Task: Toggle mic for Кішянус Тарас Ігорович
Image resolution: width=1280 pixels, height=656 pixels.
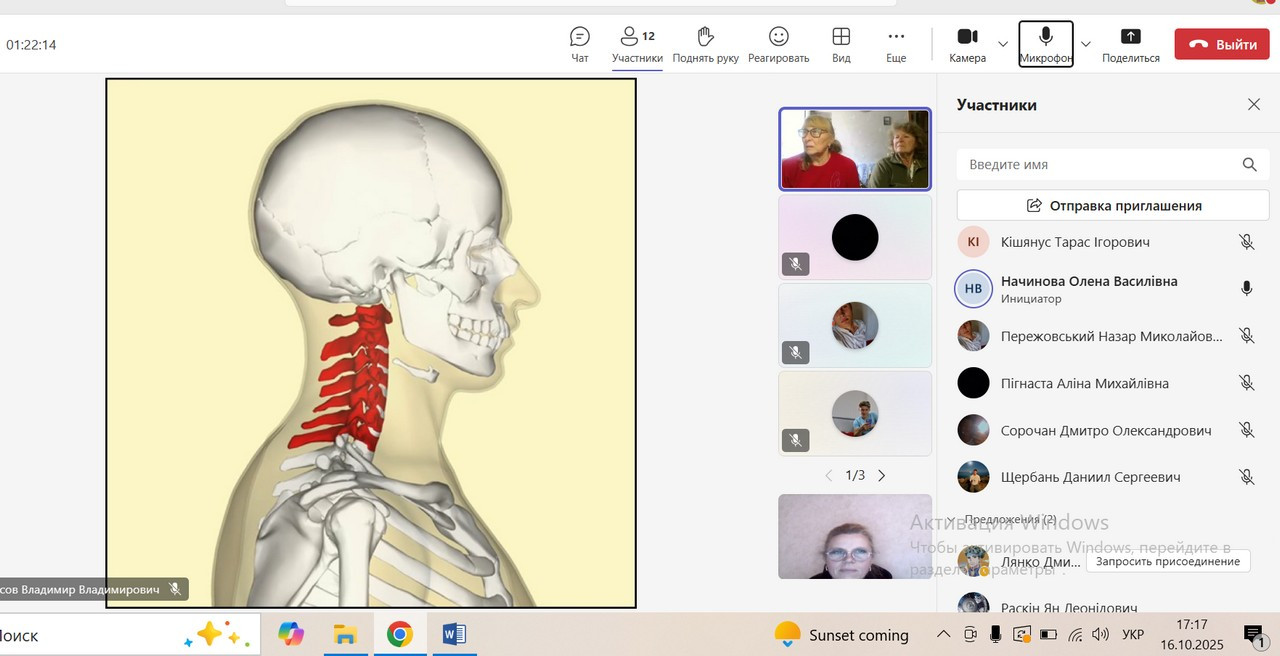Action: pyautogui.click(x=1246, y=242)
